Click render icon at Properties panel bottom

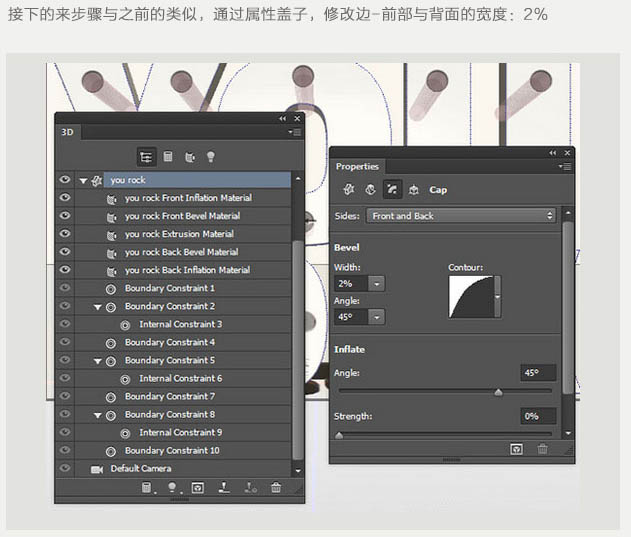[518, 449]
